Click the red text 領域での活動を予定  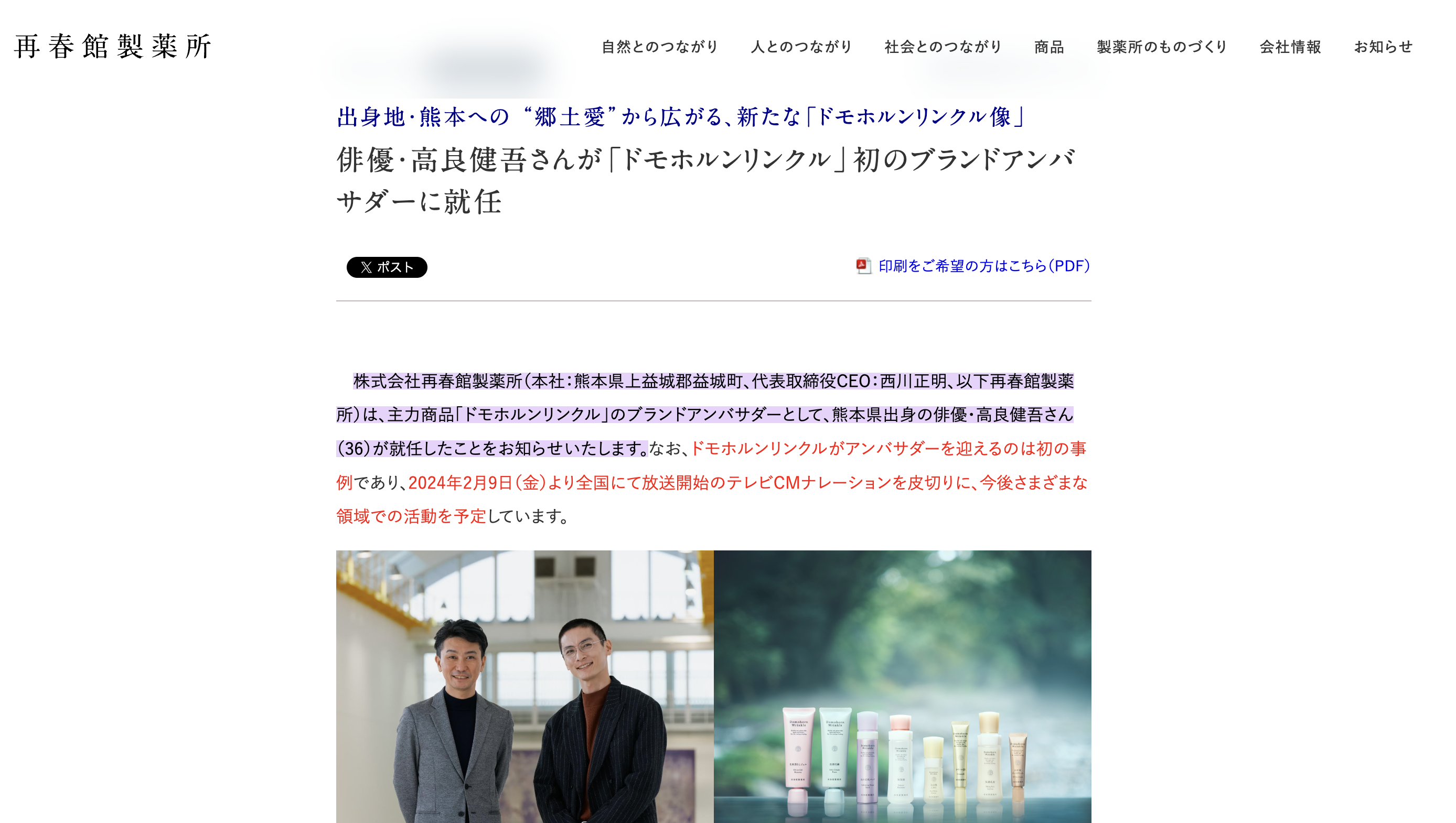411,516
